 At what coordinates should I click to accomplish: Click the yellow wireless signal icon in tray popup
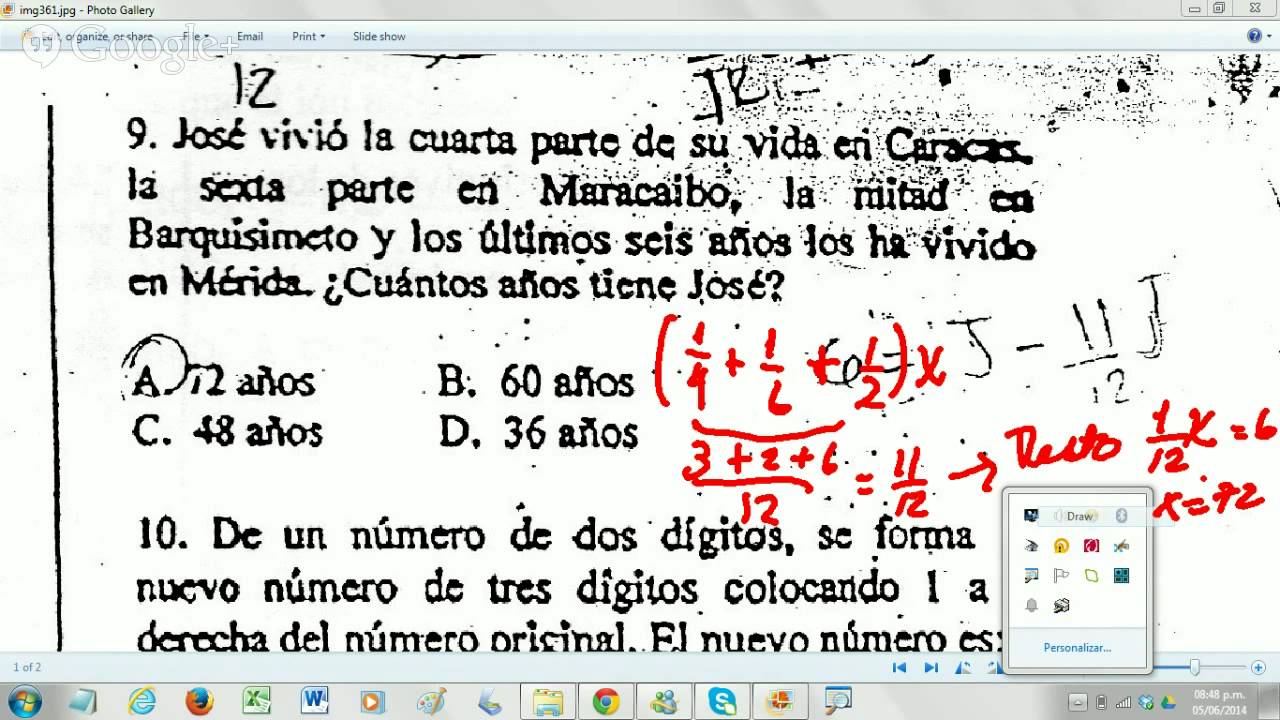click(x=1062, y=546)
